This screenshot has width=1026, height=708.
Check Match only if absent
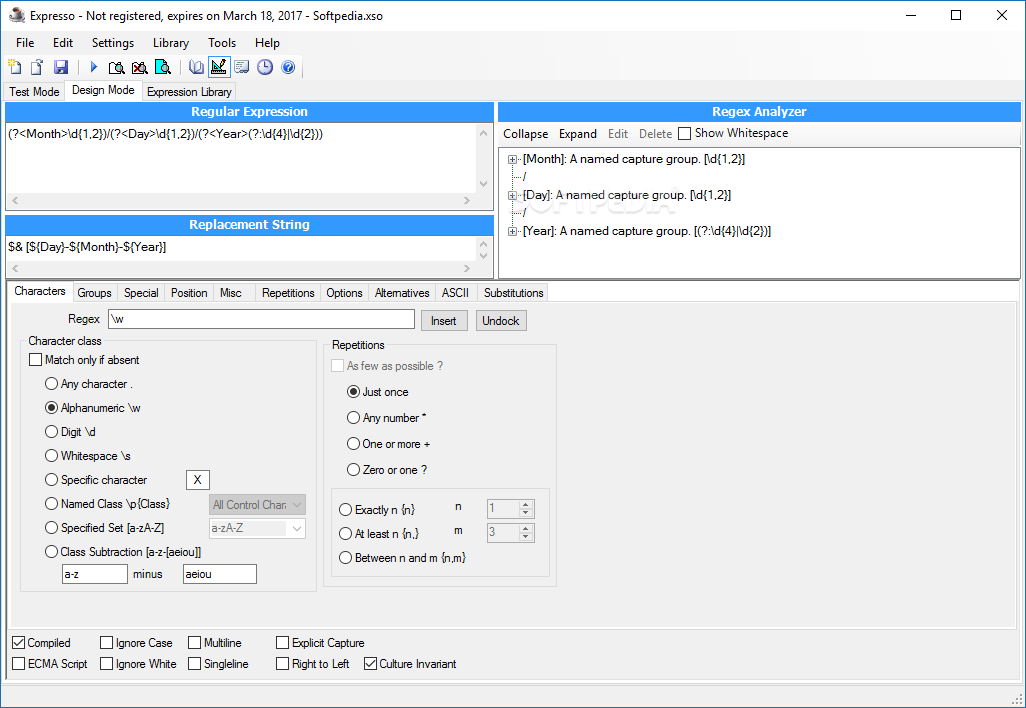36,360
